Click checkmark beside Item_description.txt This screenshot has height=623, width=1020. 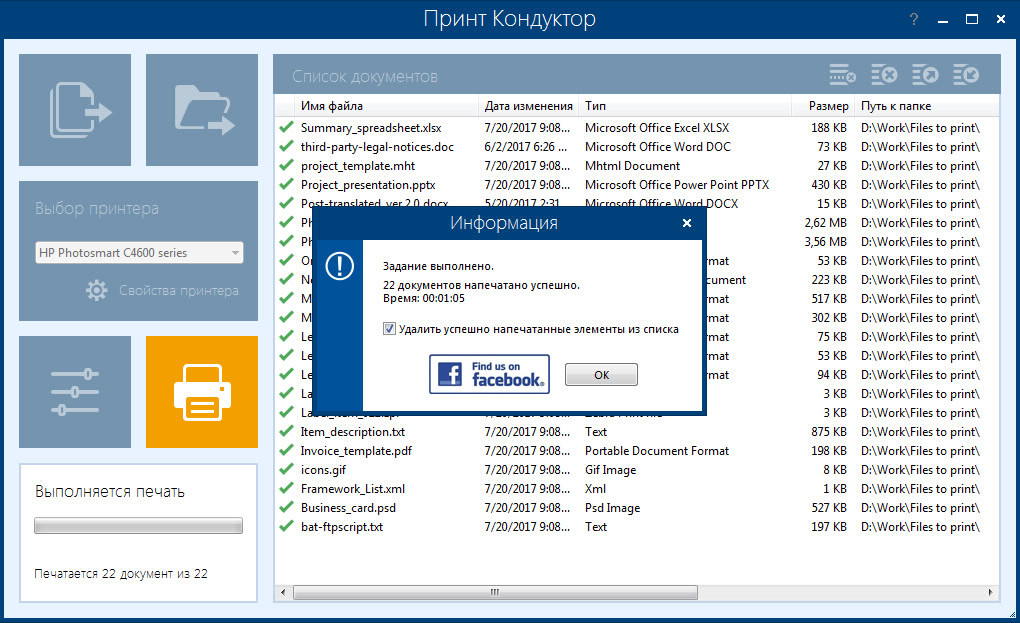tap(286, 431)
